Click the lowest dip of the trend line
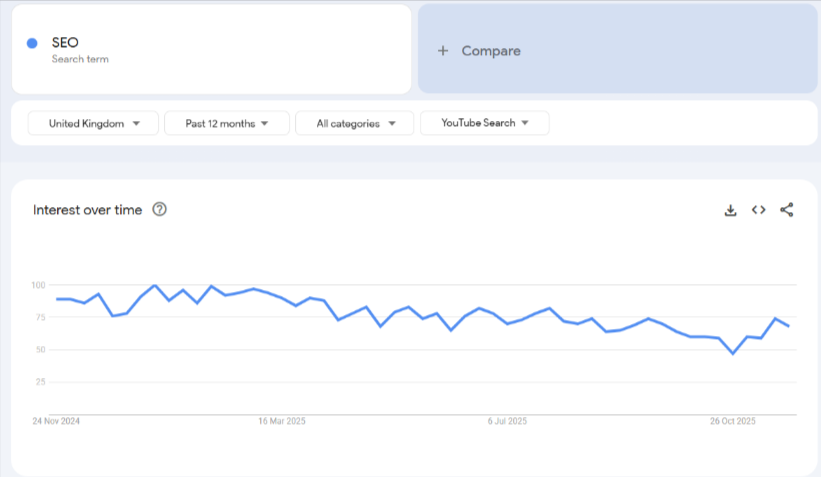This screenshot has width=821, height=477. 733,353
